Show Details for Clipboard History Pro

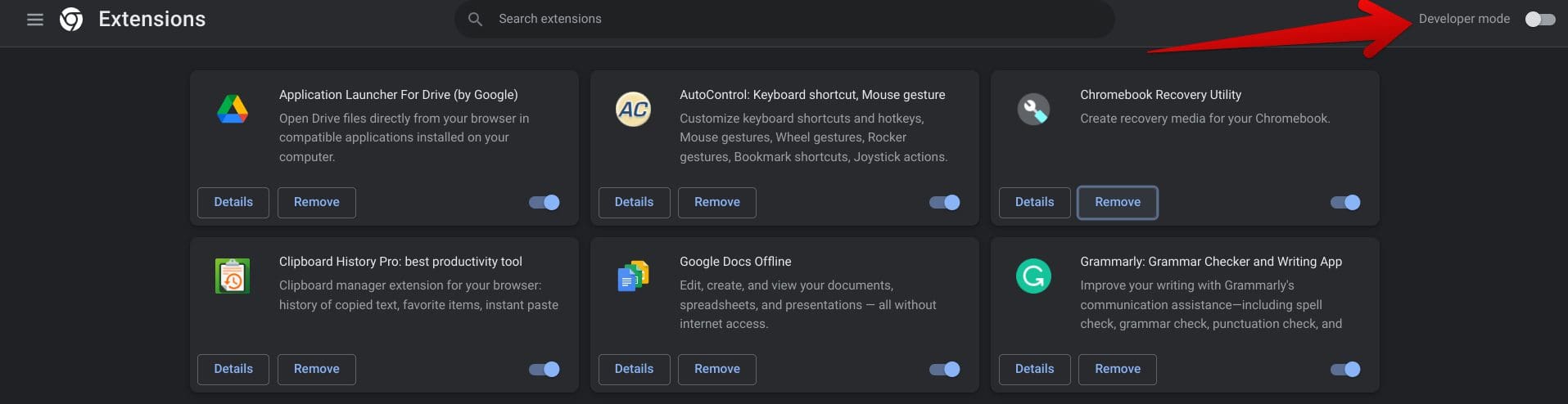[233, 369]
